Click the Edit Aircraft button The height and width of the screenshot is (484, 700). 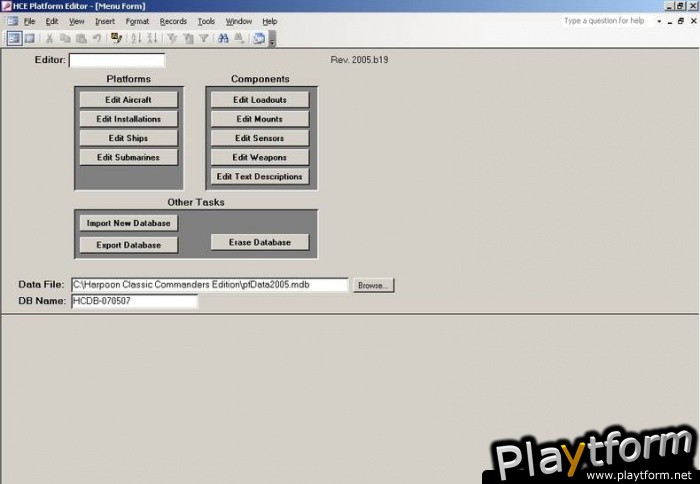click(129, 100)
